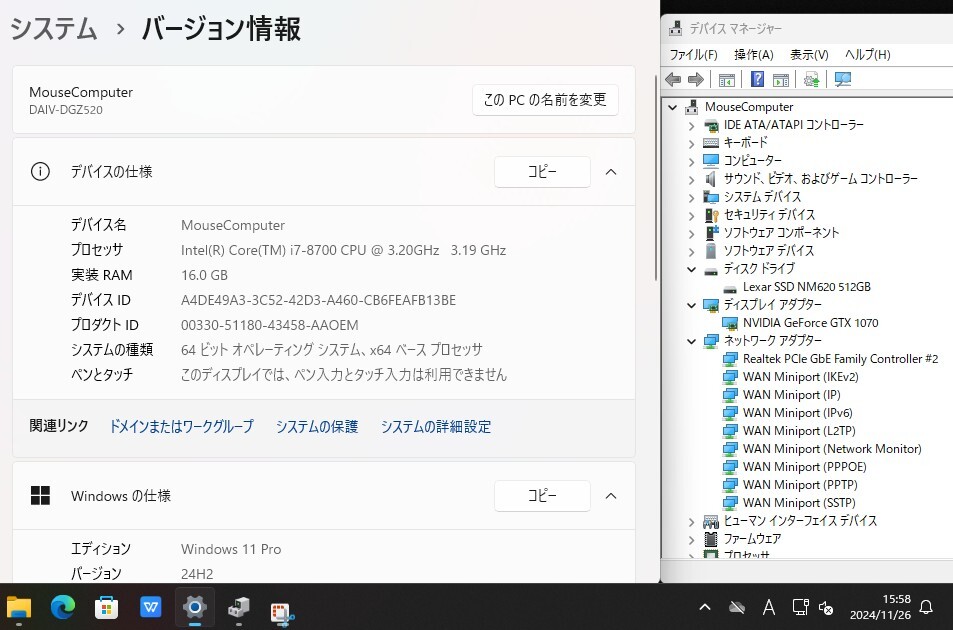The image size is (953, 630).
Task: Expand the ソフトウェア デバイス node
Action: tap(691, 252)
